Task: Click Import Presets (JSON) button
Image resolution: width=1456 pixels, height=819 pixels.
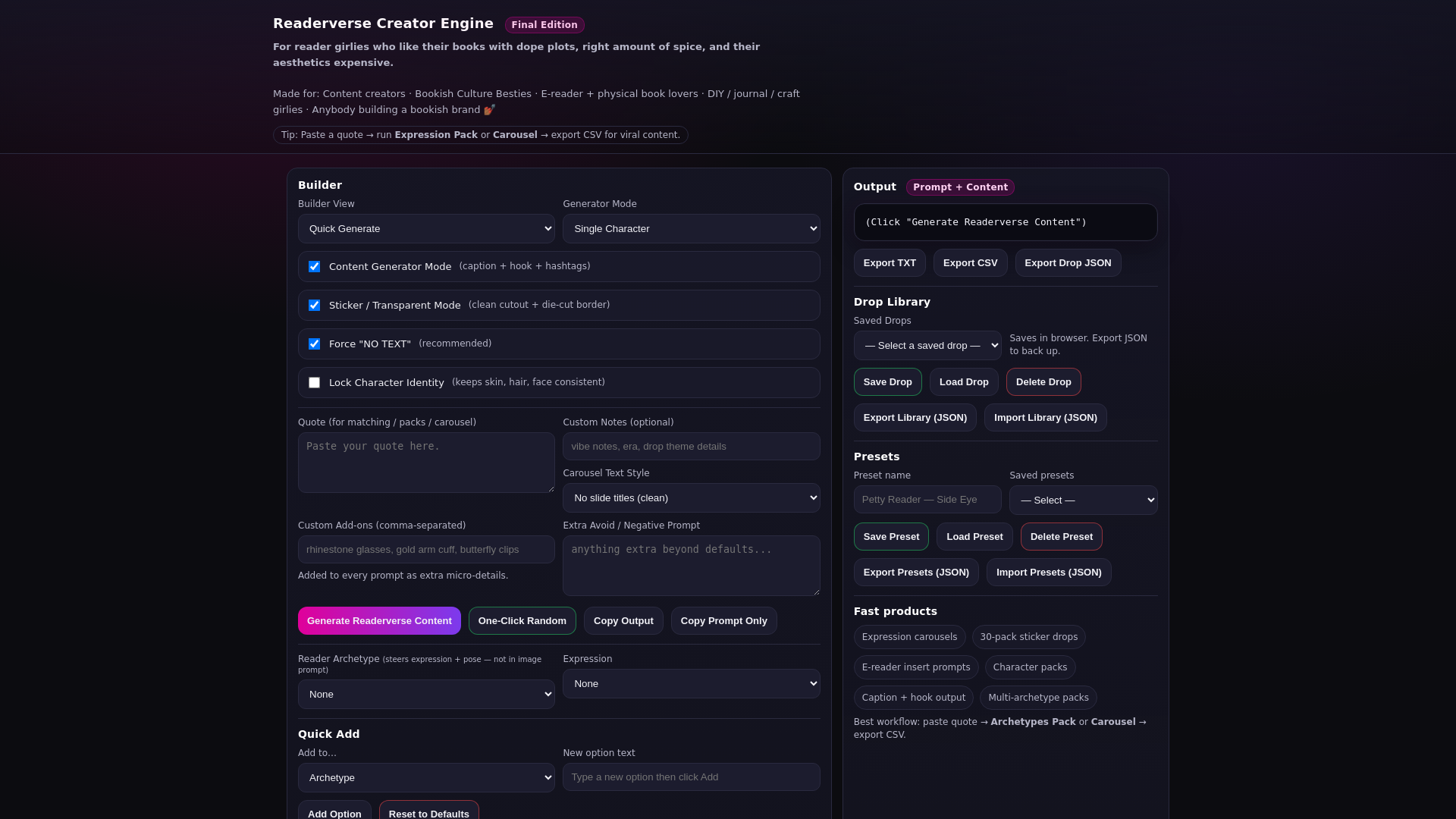Action: [x=1049, y=573]
